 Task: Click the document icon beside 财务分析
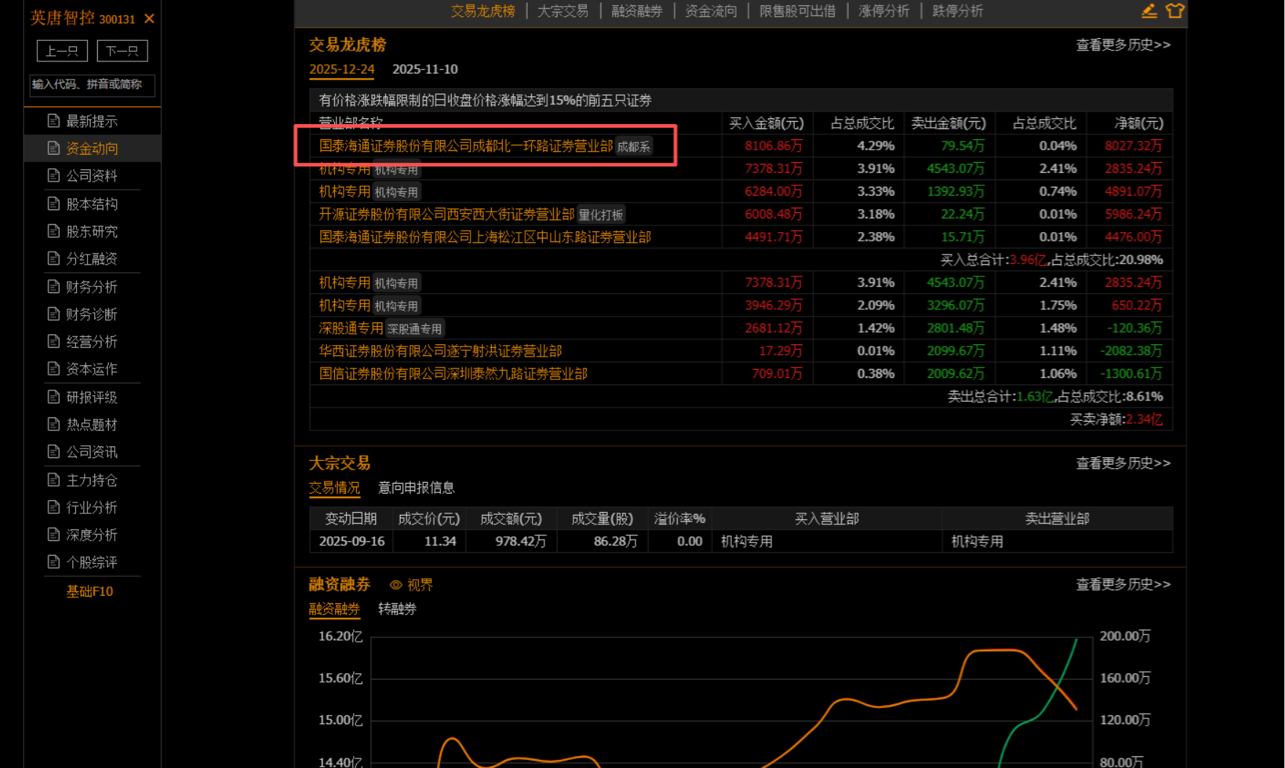coord(54,287)
